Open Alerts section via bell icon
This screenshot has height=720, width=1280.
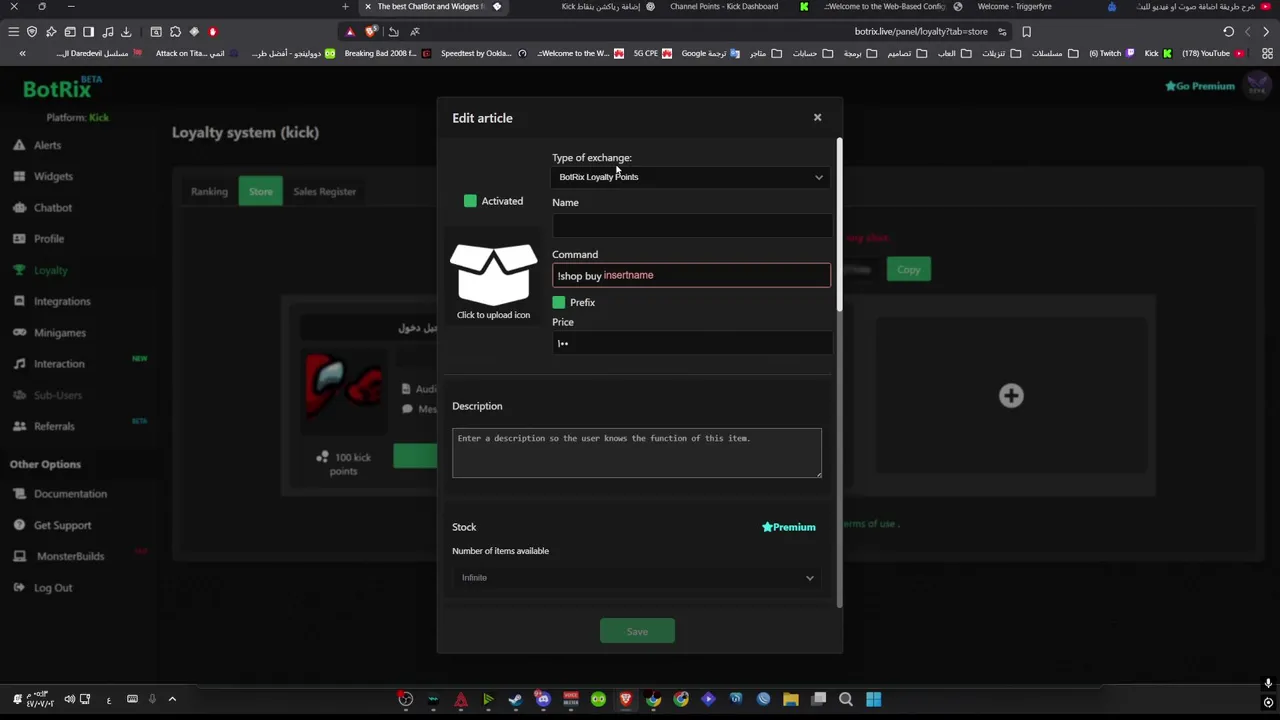[x=19, y=145]
